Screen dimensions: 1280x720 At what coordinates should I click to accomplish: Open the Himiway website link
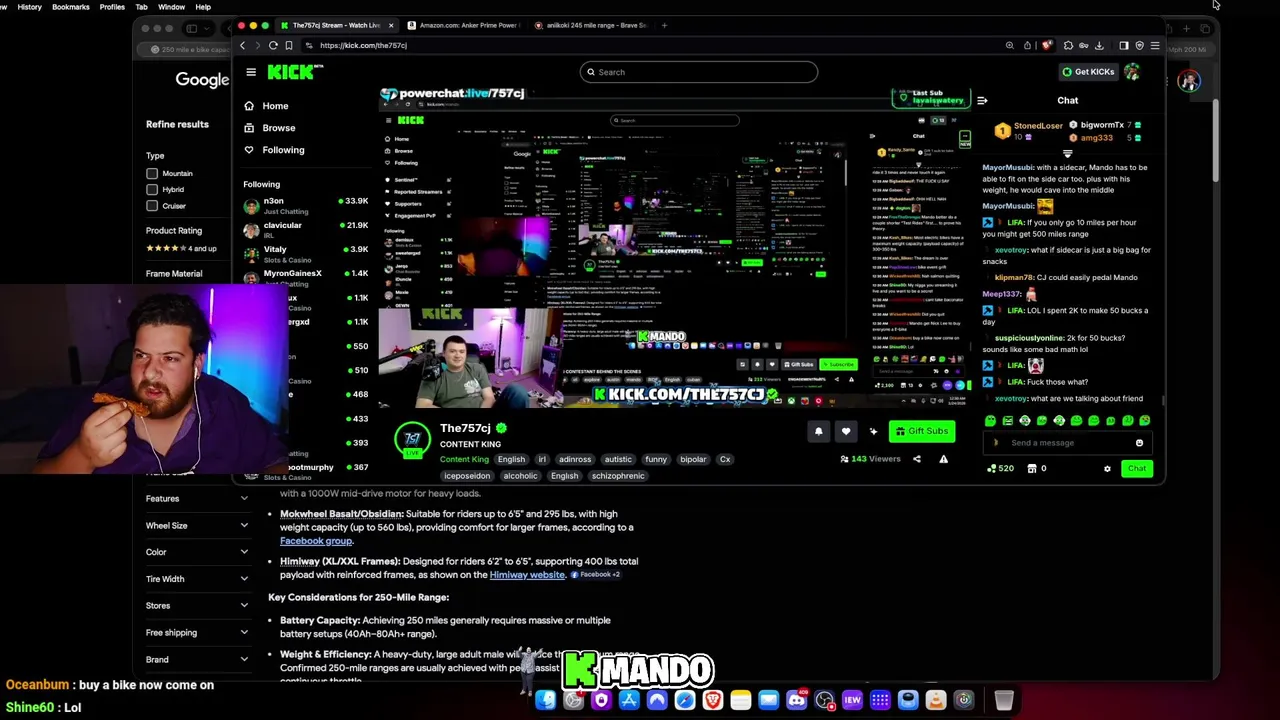[527, 575]
